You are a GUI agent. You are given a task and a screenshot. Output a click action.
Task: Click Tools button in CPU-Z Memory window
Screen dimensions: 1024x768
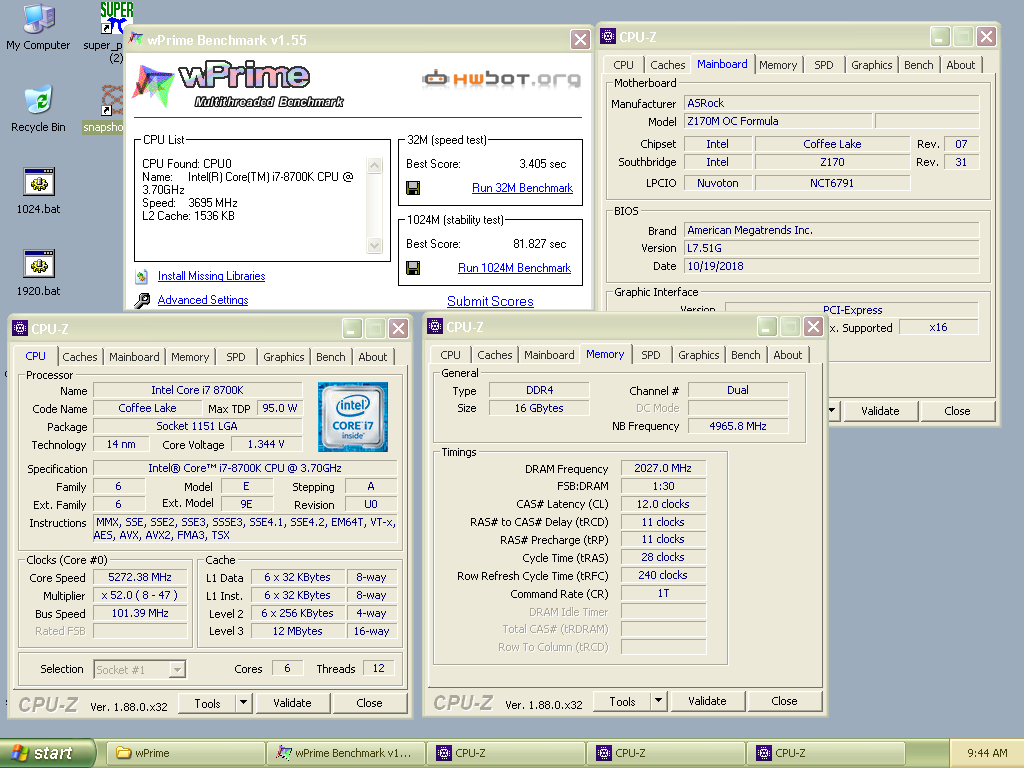[x=622, y=701]
